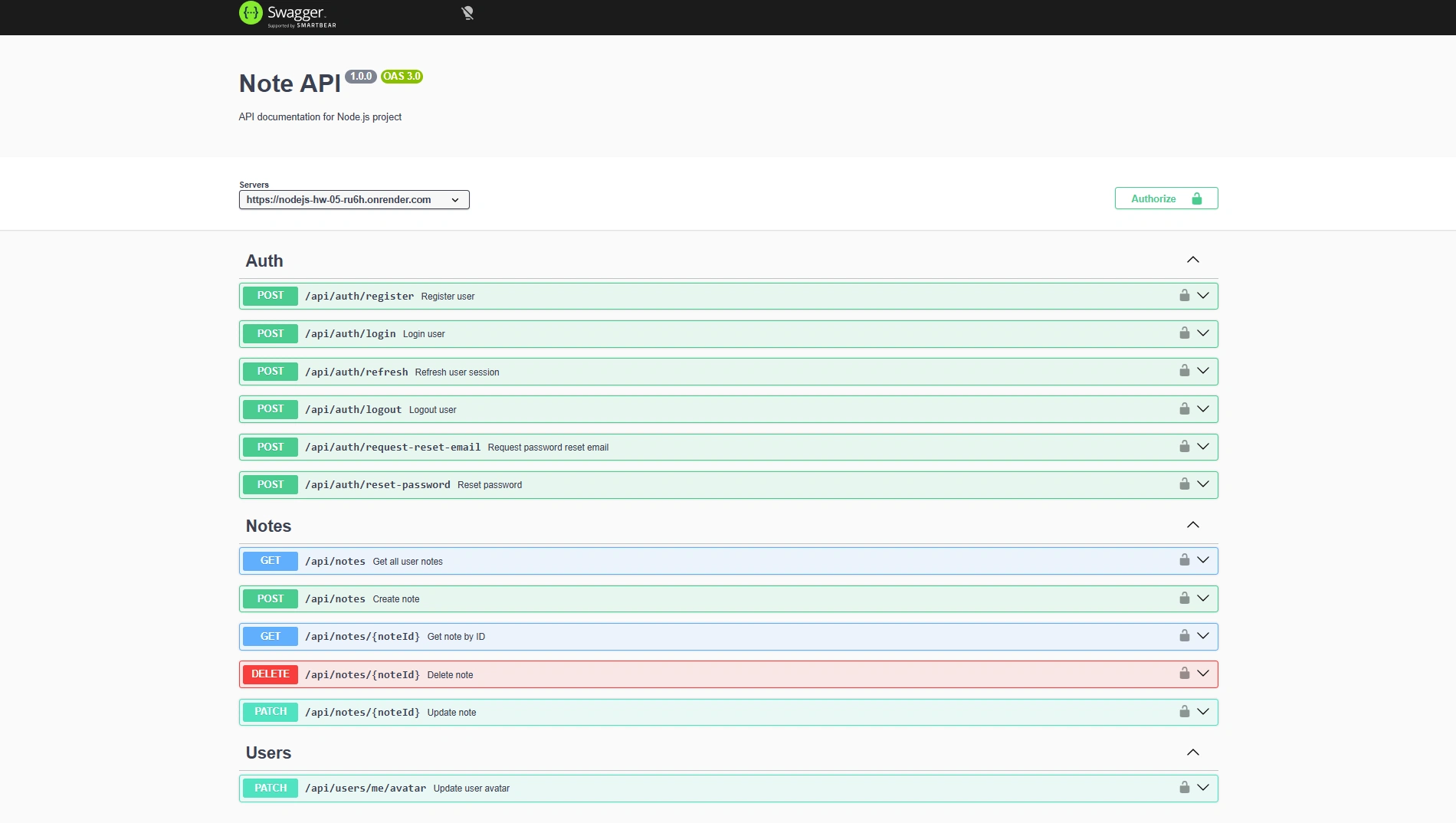Click the Notes section heading
Image resolution: width=1456 pixels, height=823 pixels.
268,526
